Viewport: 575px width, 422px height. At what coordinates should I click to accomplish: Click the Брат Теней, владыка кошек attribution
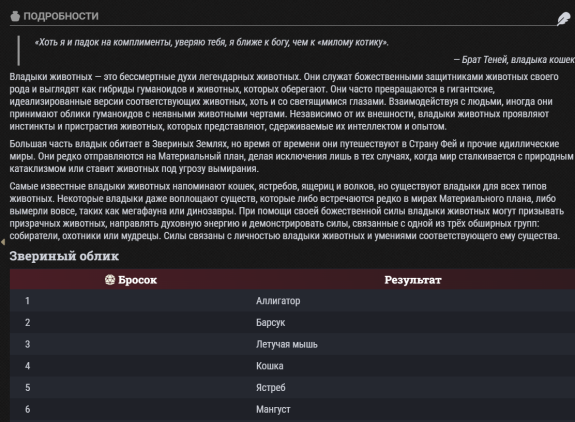514,60
